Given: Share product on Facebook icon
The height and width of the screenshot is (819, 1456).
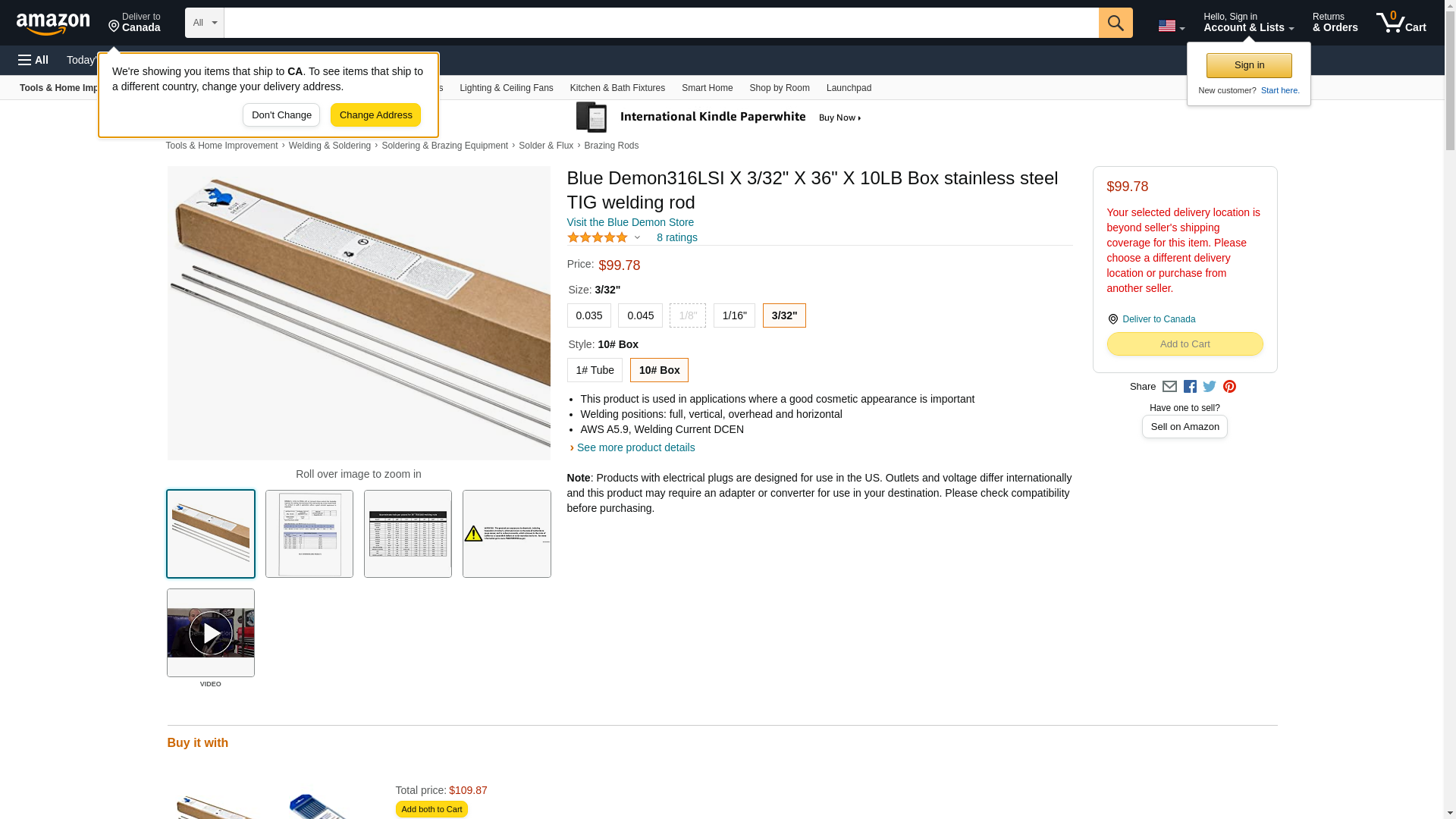Looking at the screenshot, I should click(1190, 387).
